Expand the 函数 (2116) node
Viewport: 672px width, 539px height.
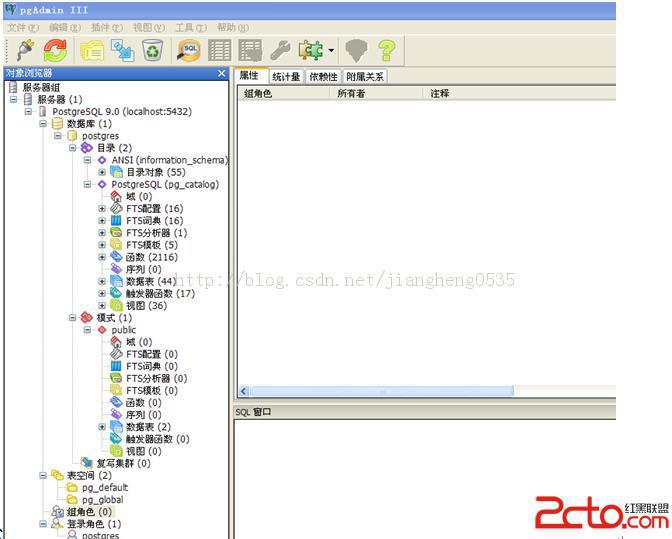click(x=102, y=257)
